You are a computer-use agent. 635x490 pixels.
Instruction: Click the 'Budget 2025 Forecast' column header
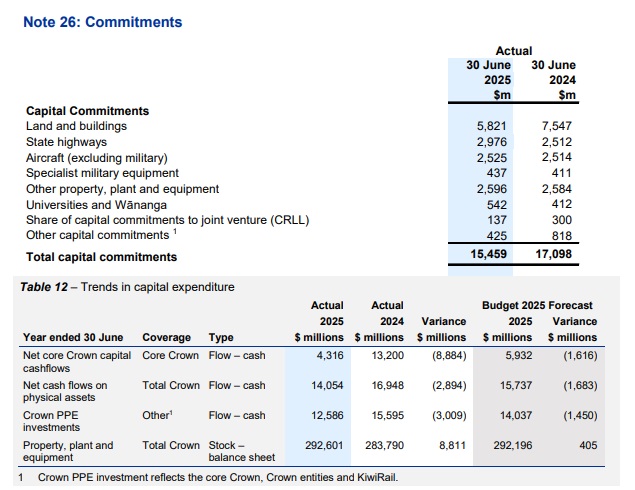(537, 305)
